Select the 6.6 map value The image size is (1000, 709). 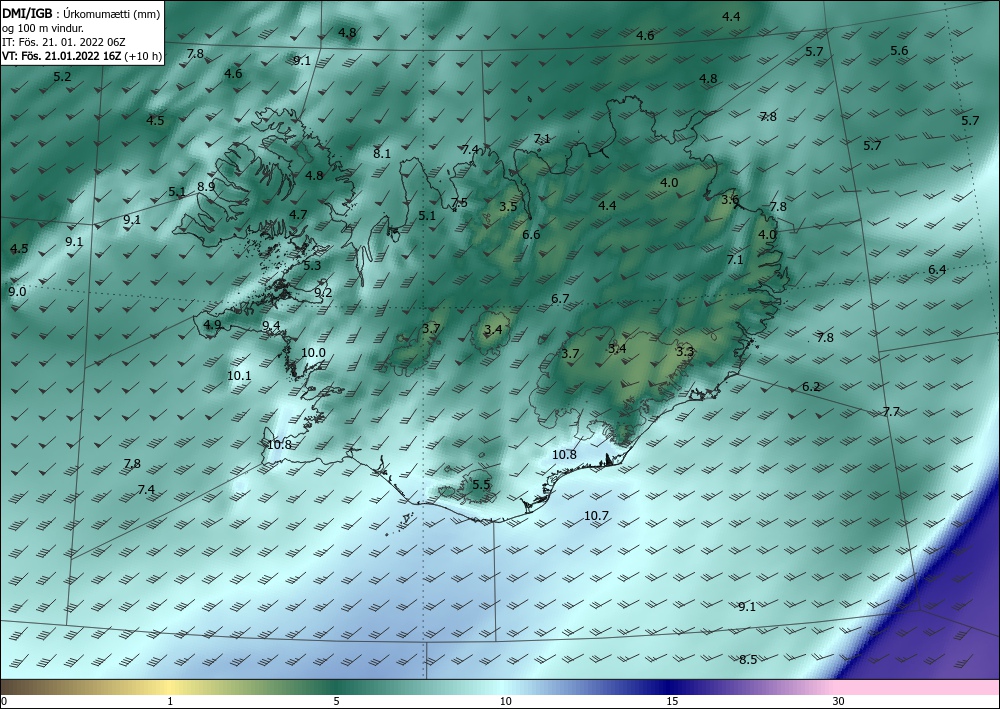pos(531,235)
